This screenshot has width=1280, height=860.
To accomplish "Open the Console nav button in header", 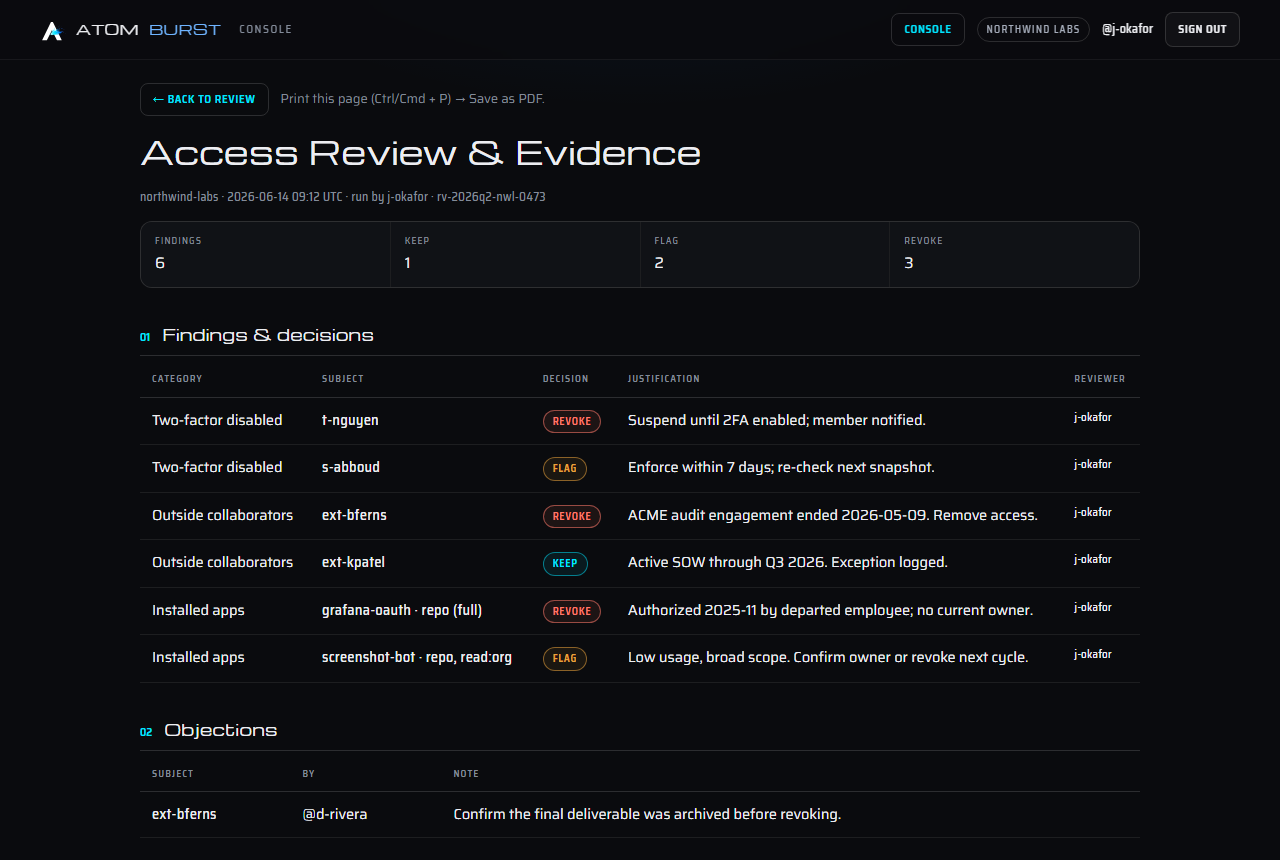I will point(927,29).
